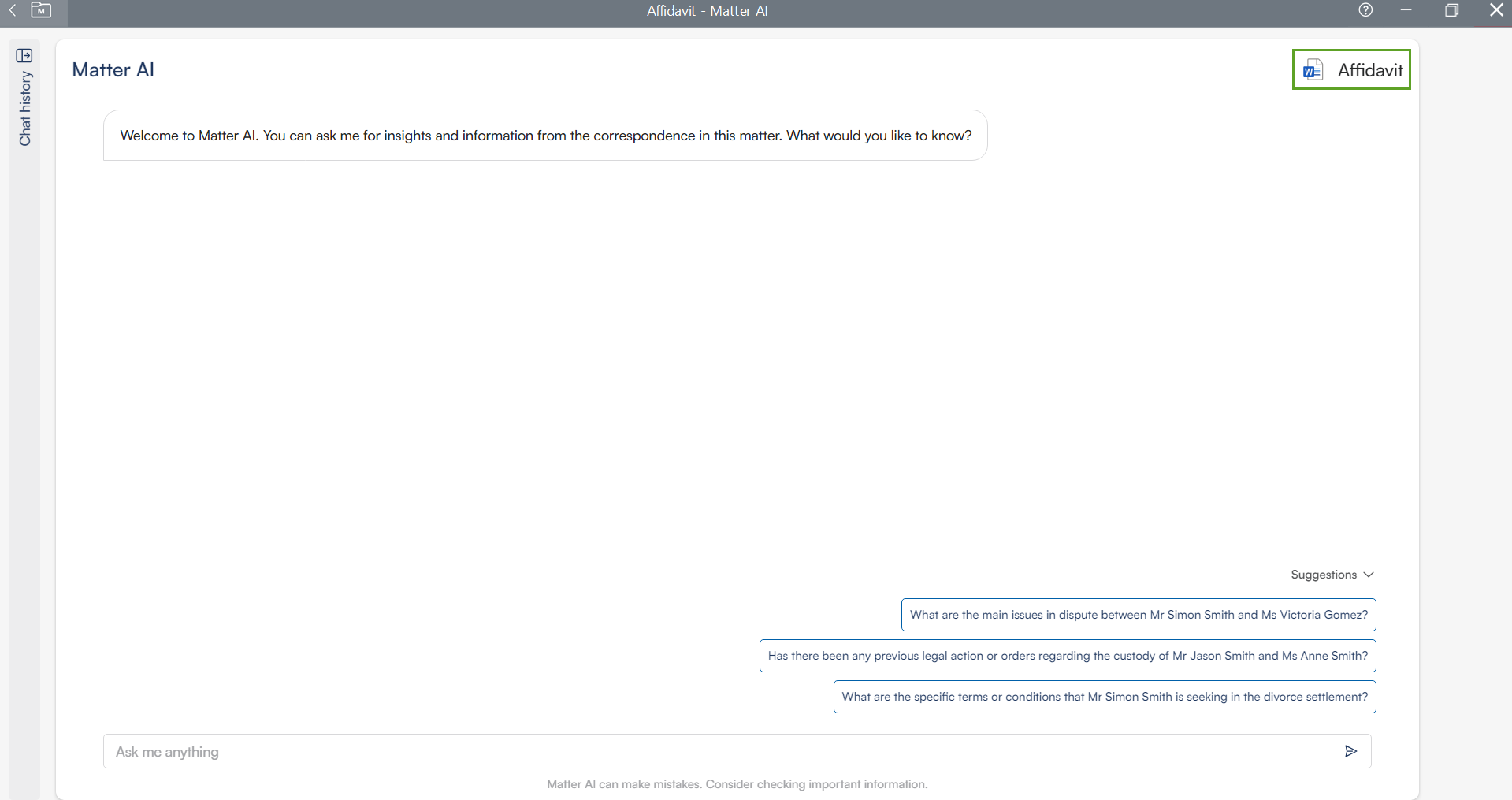
Task: Open the vertical Chat history label
Action: (x=25, y=109)
